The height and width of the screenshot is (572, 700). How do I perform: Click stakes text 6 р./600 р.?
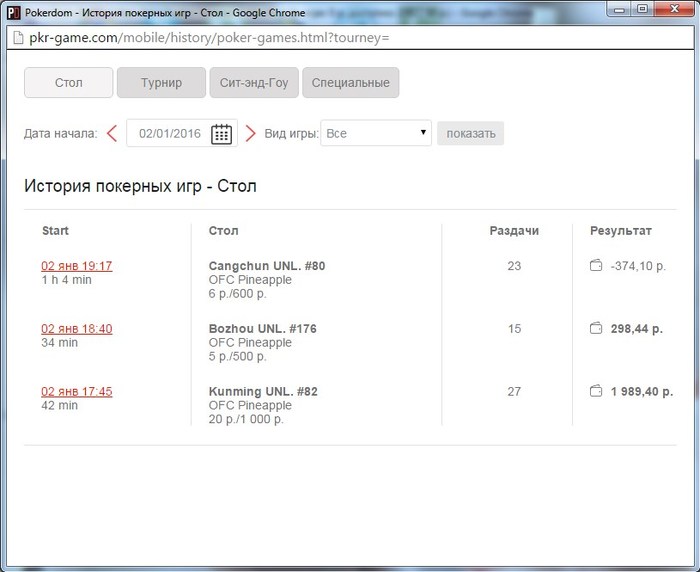tap(238, 294)
